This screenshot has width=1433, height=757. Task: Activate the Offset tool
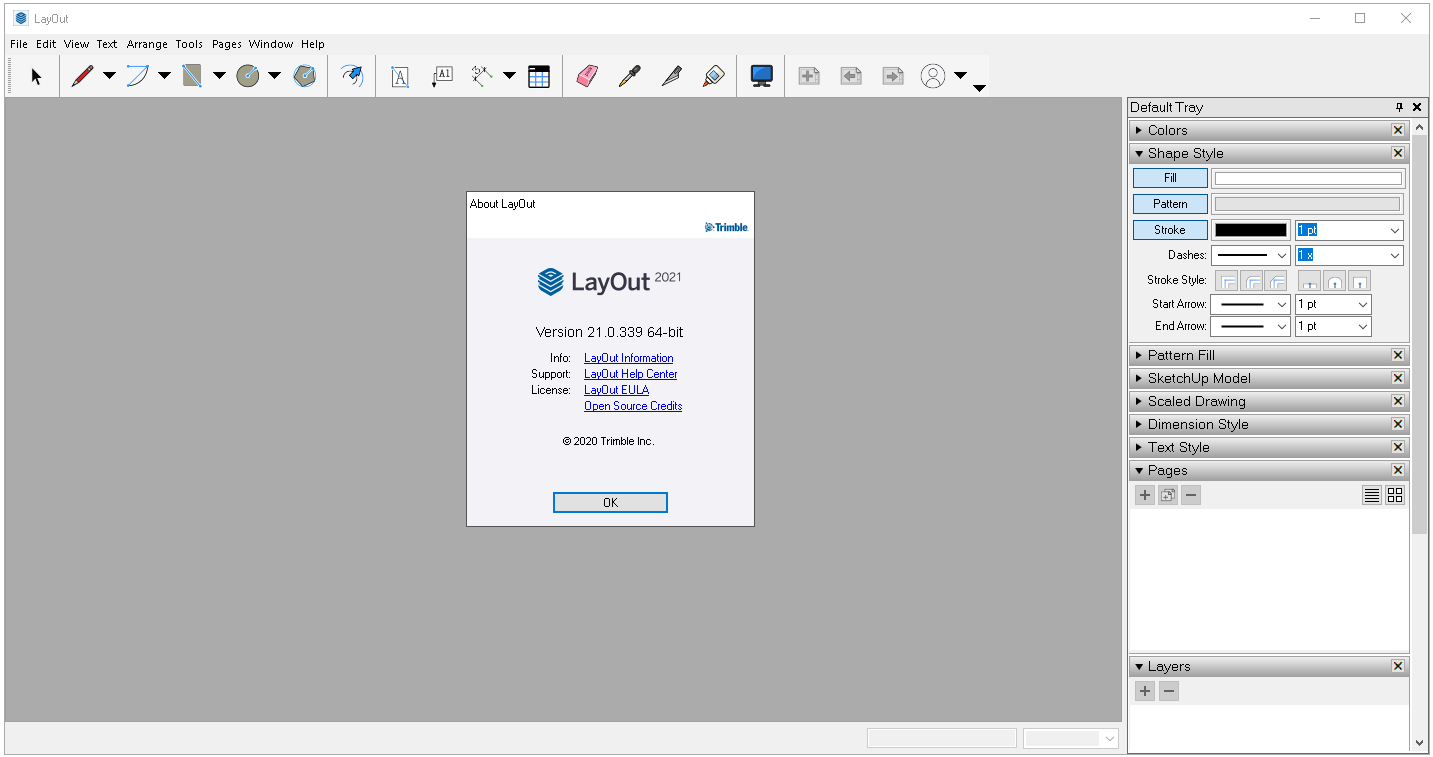tap(352, 76)
